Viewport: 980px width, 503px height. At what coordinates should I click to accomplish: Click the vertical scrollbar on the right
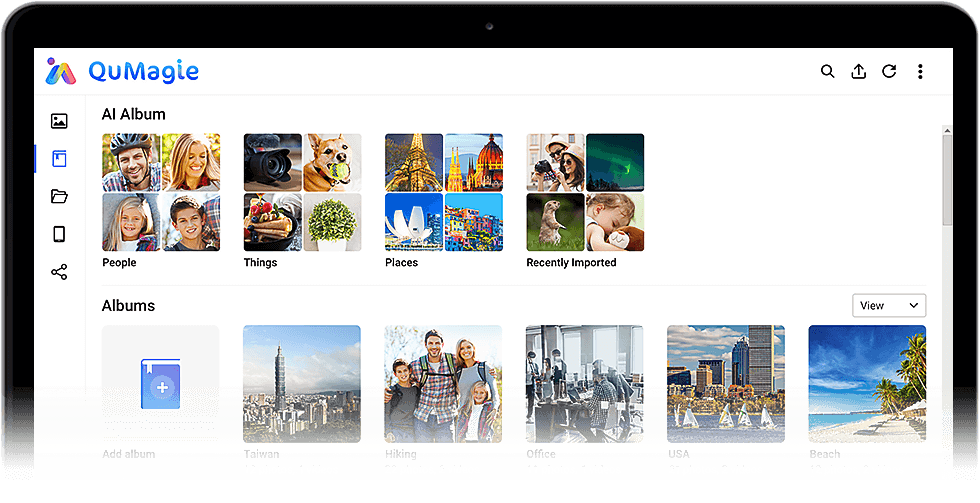(x=947, y=180)
